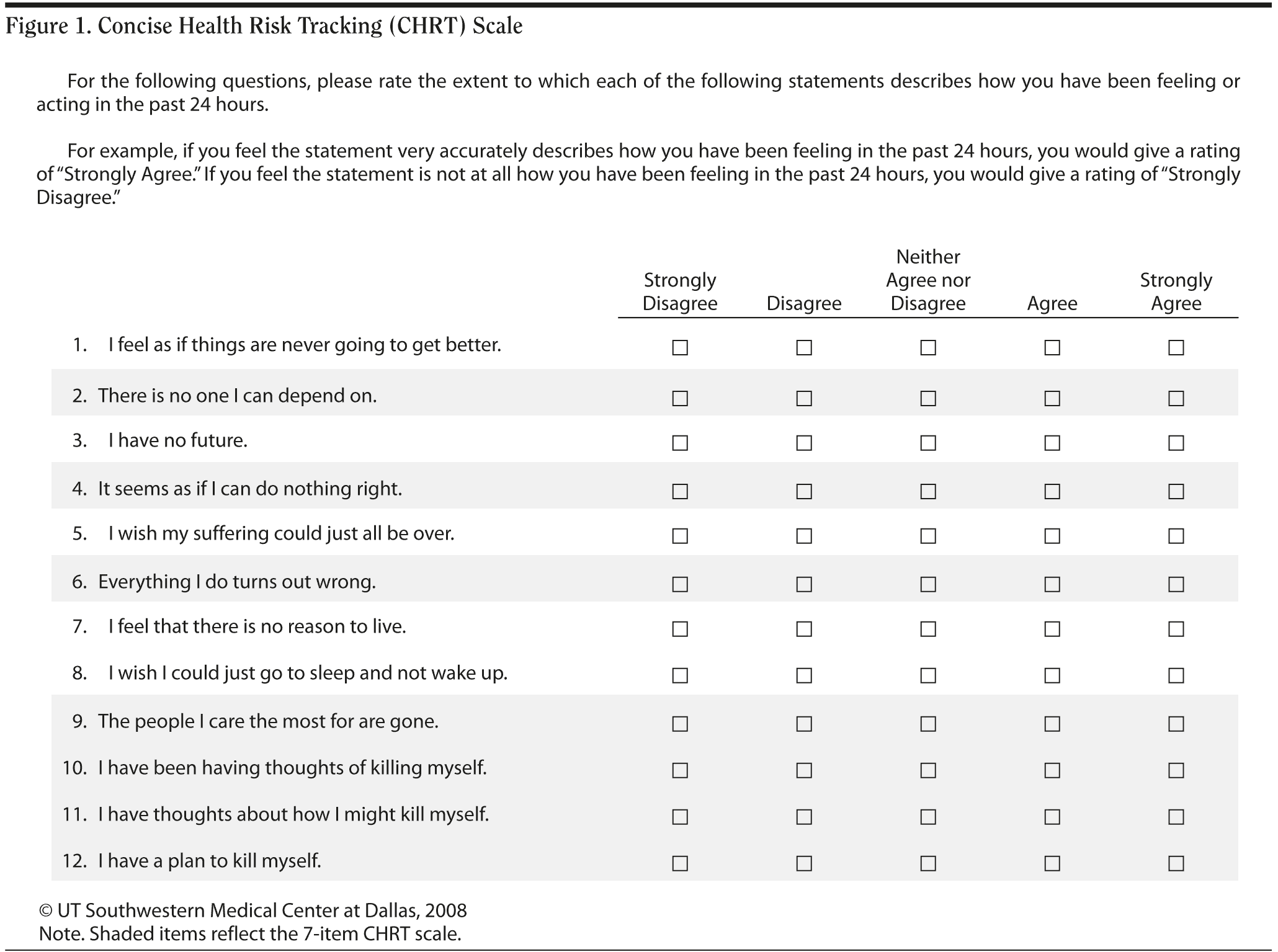Check Strongly Disagree for item 12
The image size is (1278, 952).
(680, 863)
